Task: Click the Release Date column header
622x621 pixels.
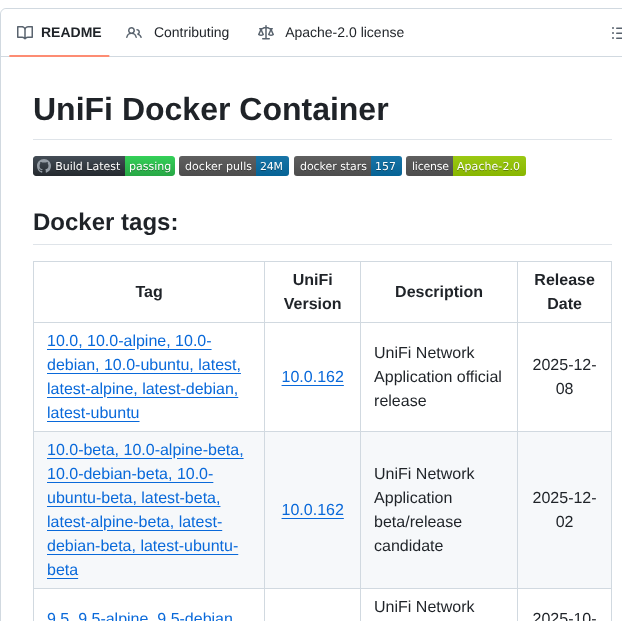Action: 564,291
